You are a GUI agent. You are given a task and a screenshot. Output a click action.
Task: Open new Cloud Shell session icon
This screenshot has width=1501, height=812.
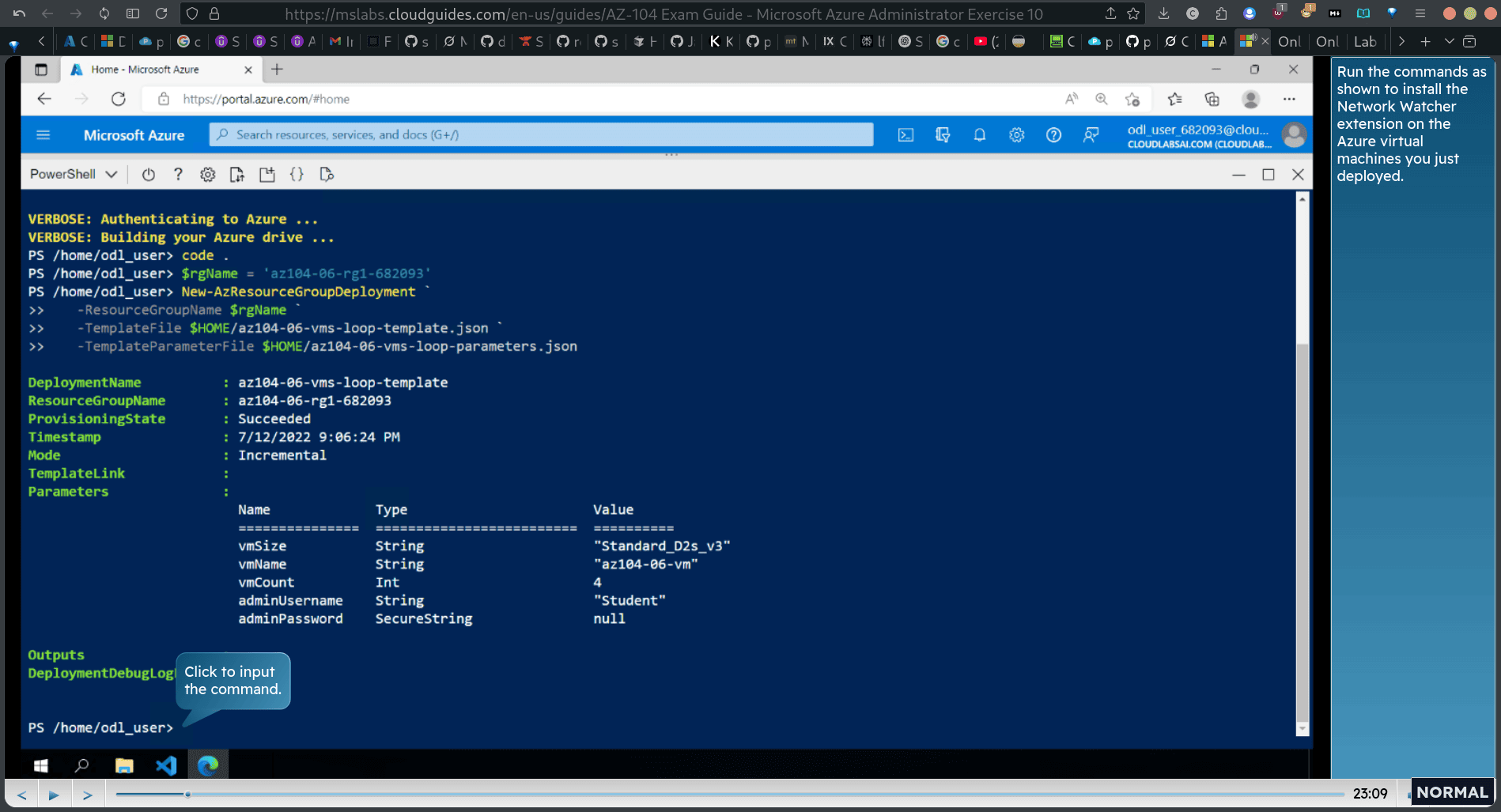click(267, 175)
